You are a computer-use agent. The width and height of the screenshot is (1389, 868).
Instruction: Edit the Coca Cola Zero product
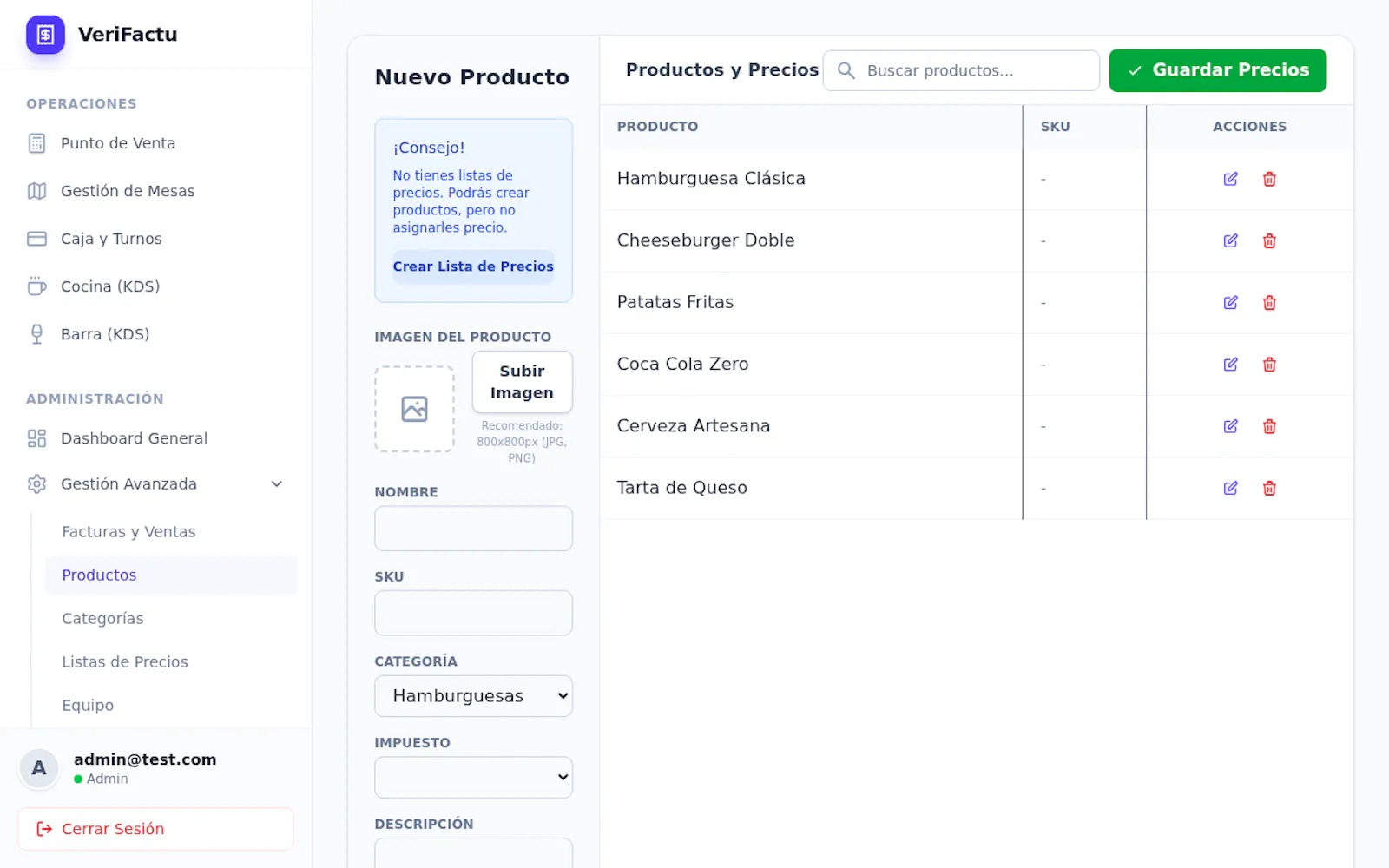1230,365
